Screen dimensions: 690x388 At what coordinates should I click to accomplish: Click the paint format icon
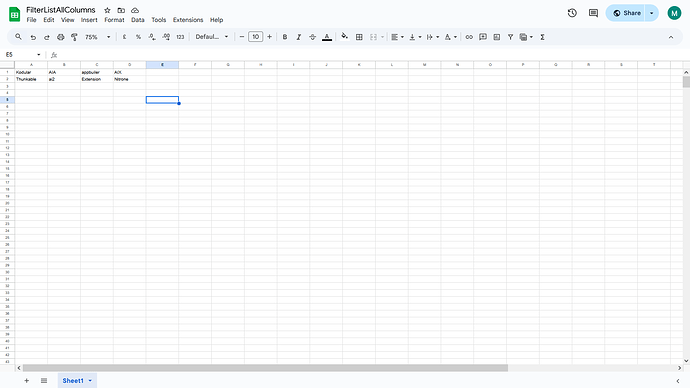pyautogui.click(x=74, y=37)
